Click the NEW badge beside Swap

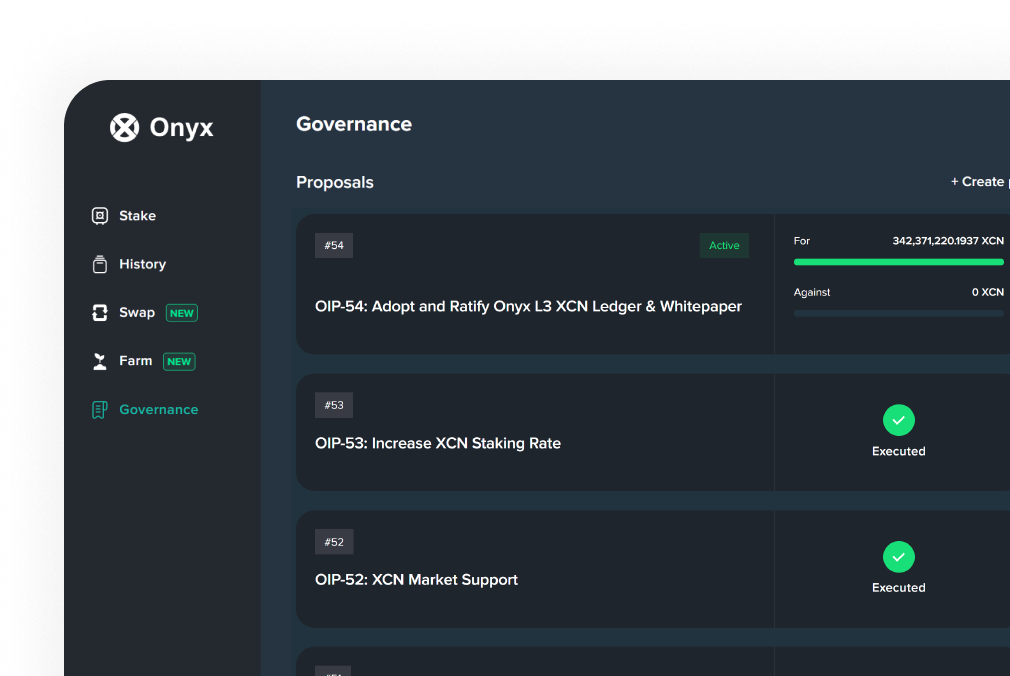pos(182,313)
